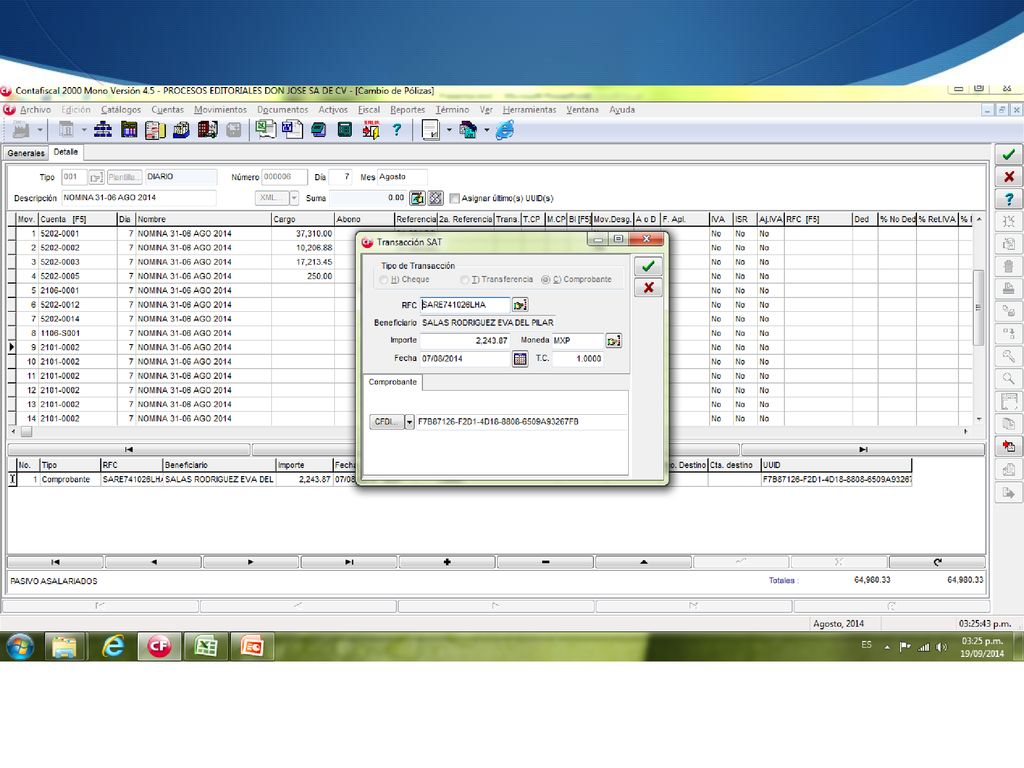
Task: Open Contafiscal CF app in Windows taskbar
Action: [x=159, y=647]
